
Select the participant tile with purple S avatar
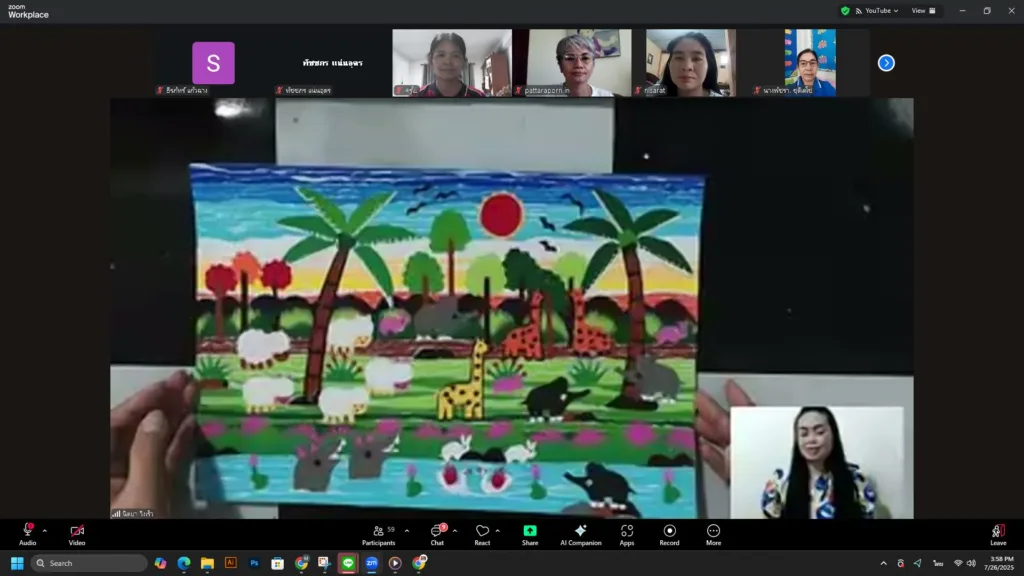point(213,63)
